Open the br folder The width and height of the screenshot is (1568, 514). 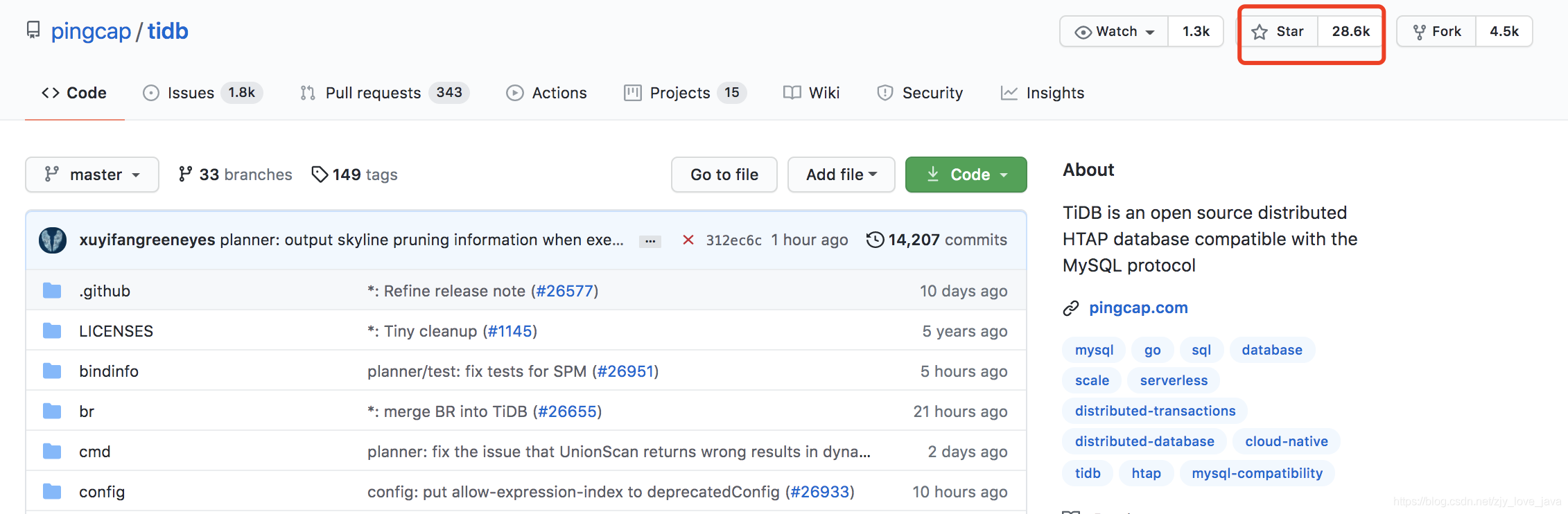tap(87, 411)
